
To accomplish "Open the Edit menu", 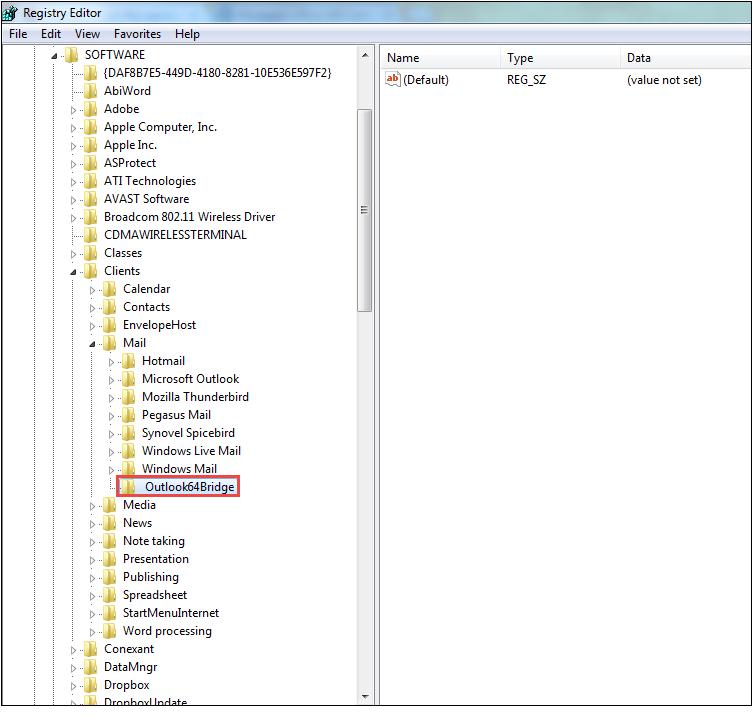I will tap(51, 34).
